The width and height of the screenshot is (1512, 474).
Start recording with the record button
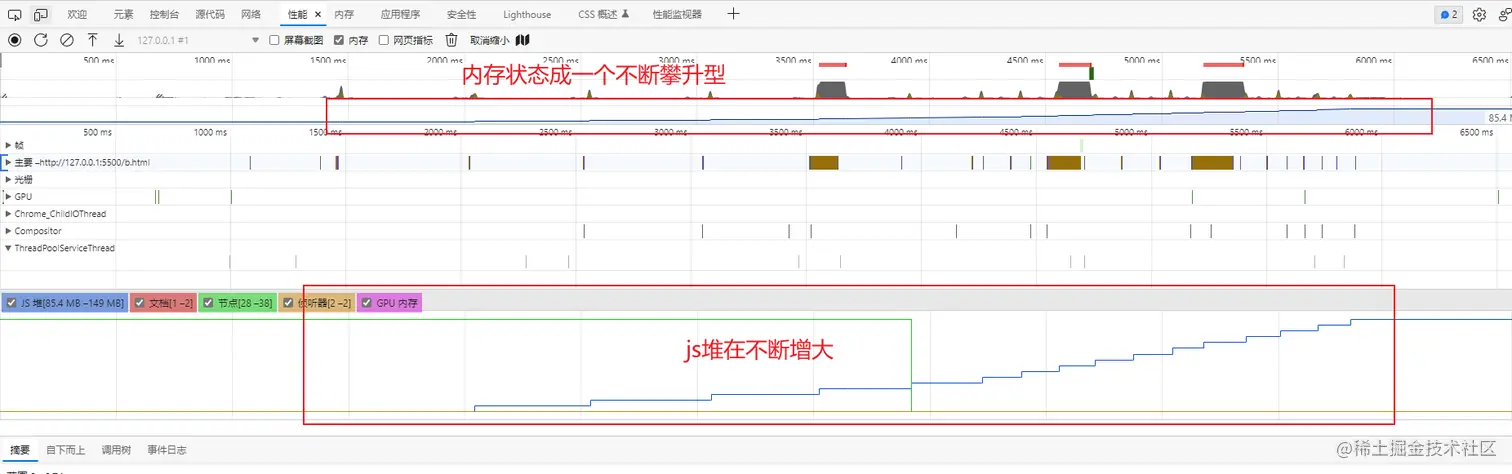click(15, 40)
